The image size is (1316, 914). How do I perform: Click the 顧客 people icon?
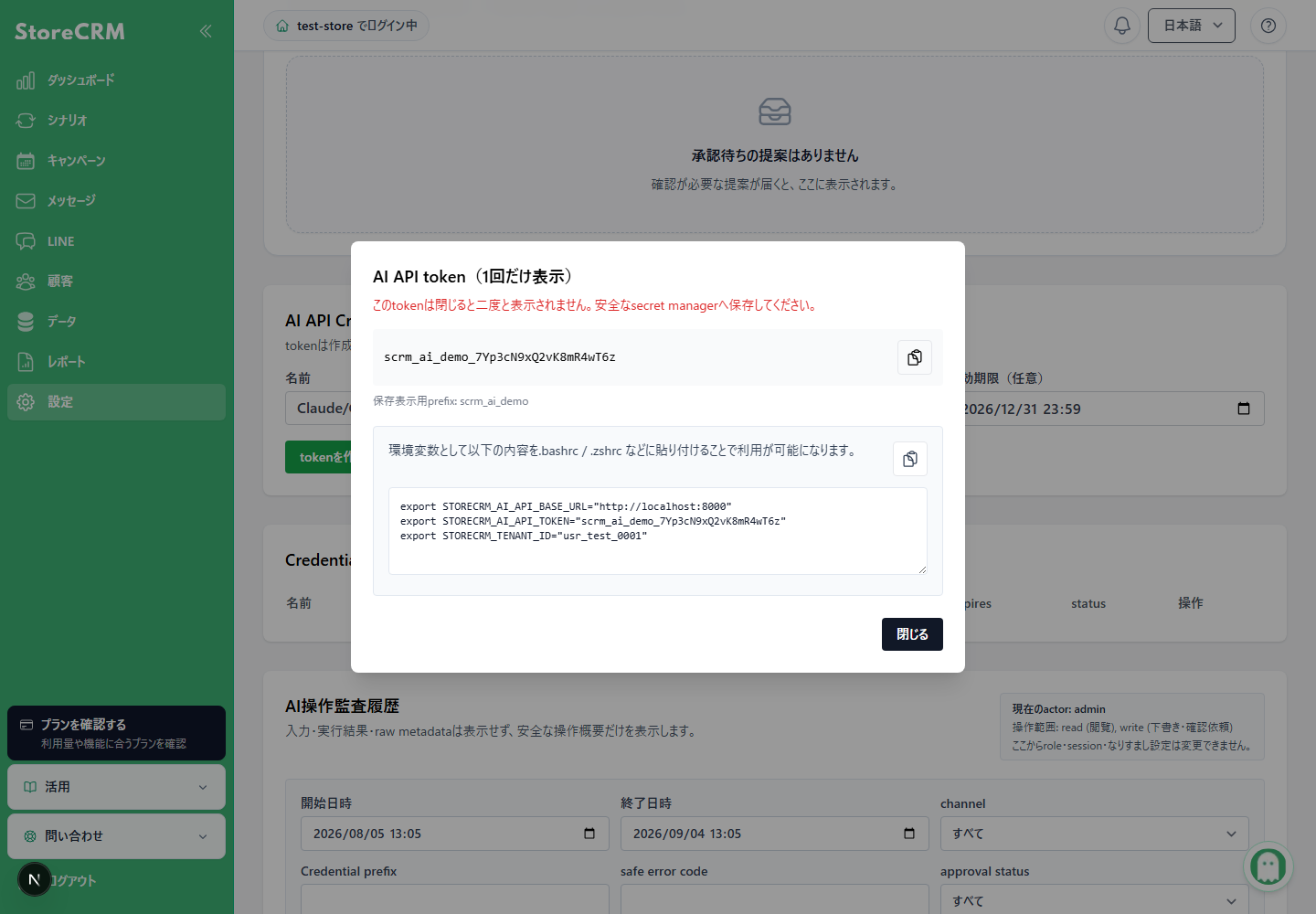click(x=26, y=282)
